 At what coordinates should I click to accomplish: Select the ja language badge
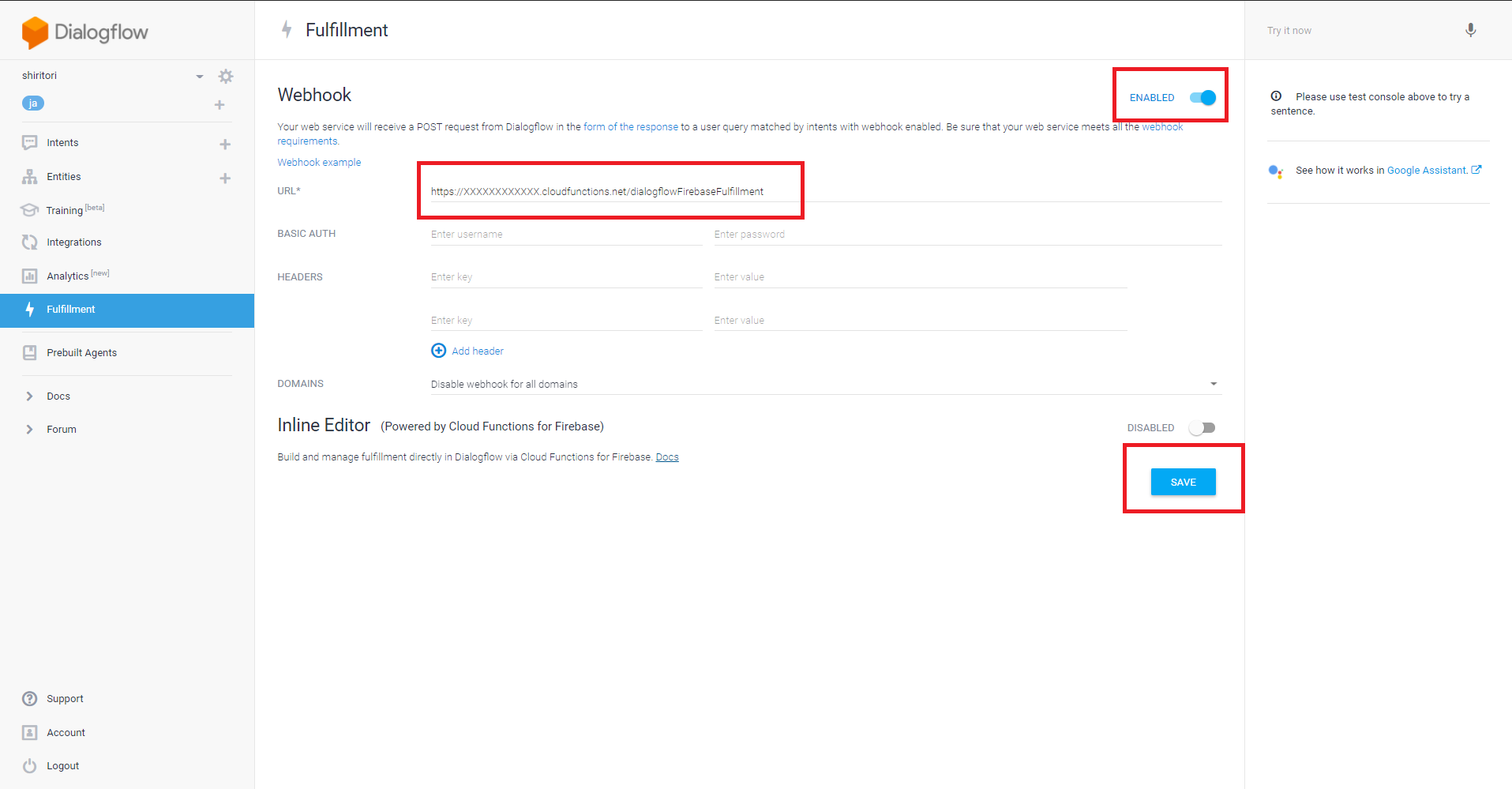tap(33, 103)
